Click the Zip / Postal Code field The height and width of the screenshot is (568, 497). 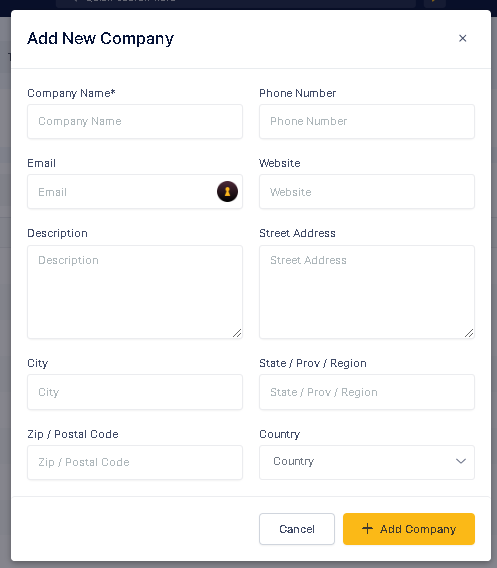pyautogui.click(x=135, y=463)
